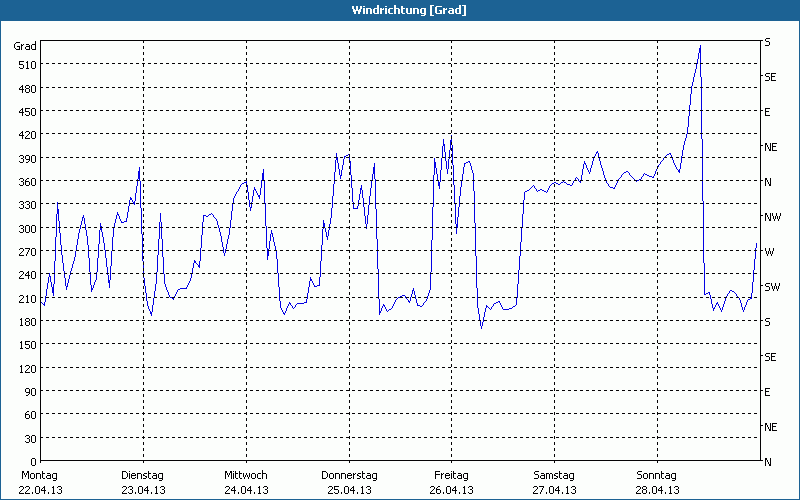Click the date 24.04.13
The image size is (800, 500).
[246, 490]
